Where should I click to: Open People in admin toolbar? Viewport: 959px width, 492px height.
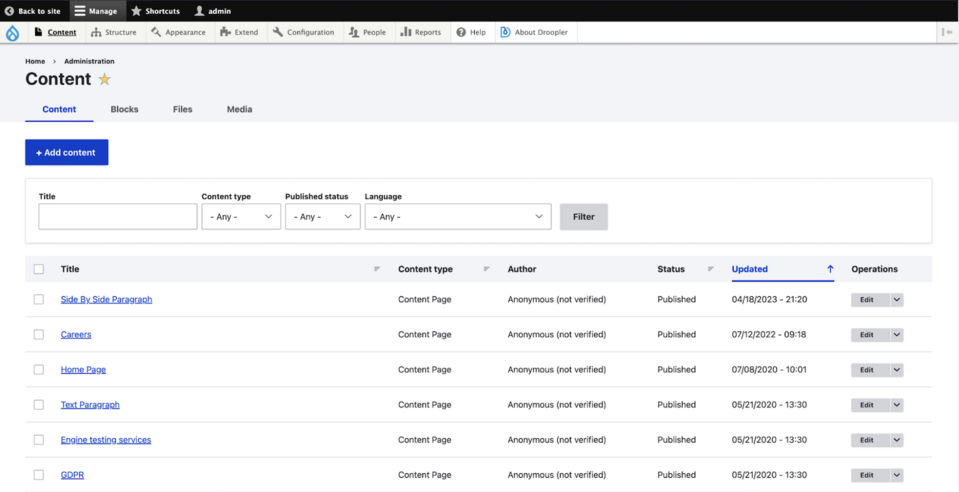point(368,32)
